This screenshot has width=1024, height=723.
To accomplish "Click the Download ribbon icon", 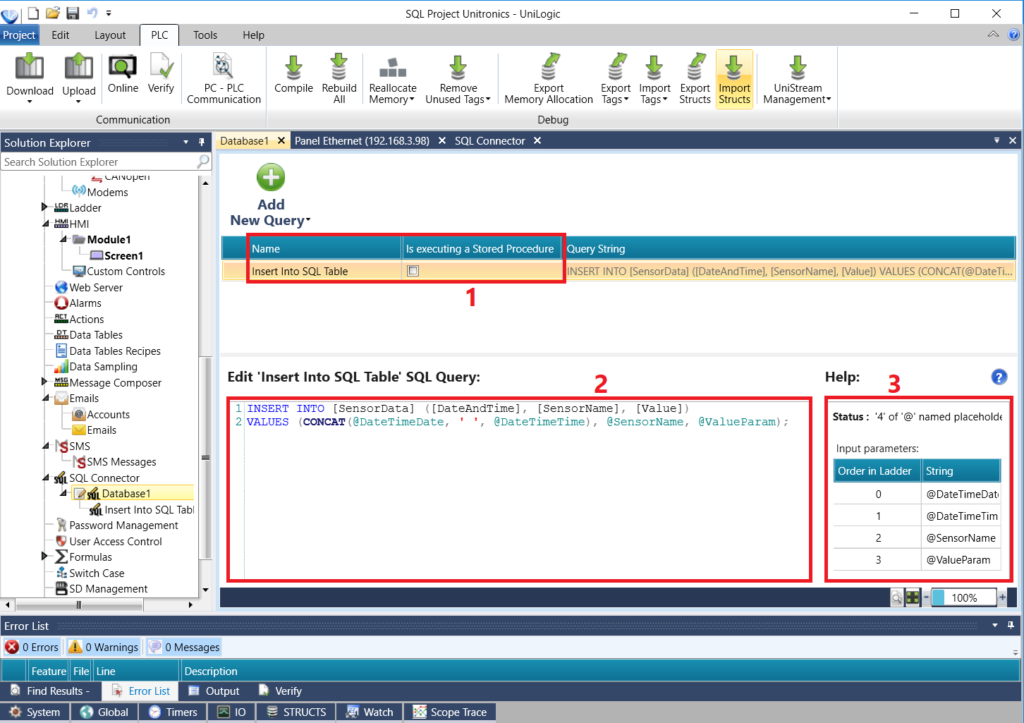I will (29, 77).
